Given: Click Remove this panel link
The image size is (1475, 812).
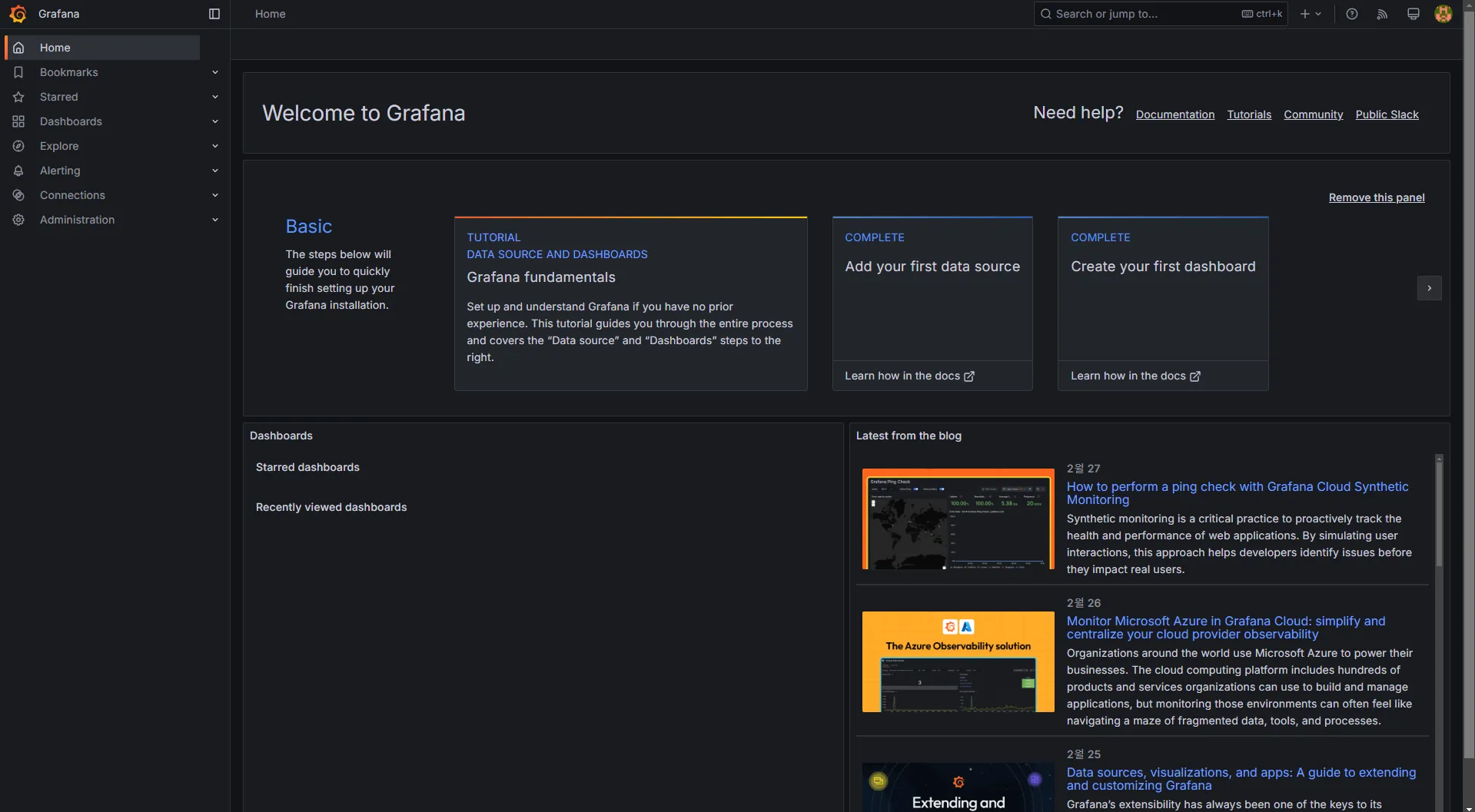Looking at the screenshot, I should [x=1377, y=197].
